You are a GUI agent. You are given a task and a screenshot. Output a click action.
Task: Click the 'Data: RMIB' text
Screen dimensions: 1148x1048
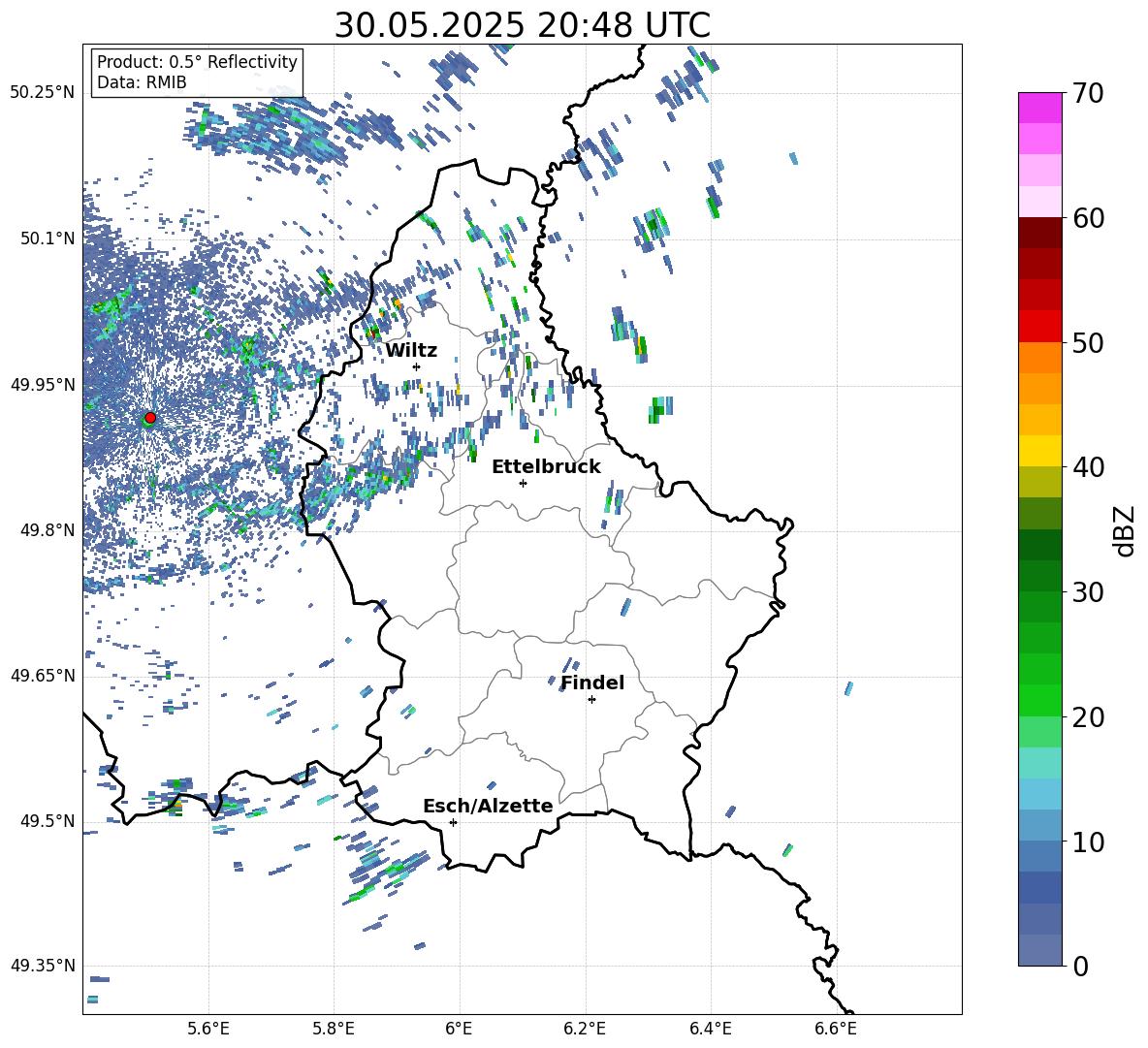coord(142,82)
